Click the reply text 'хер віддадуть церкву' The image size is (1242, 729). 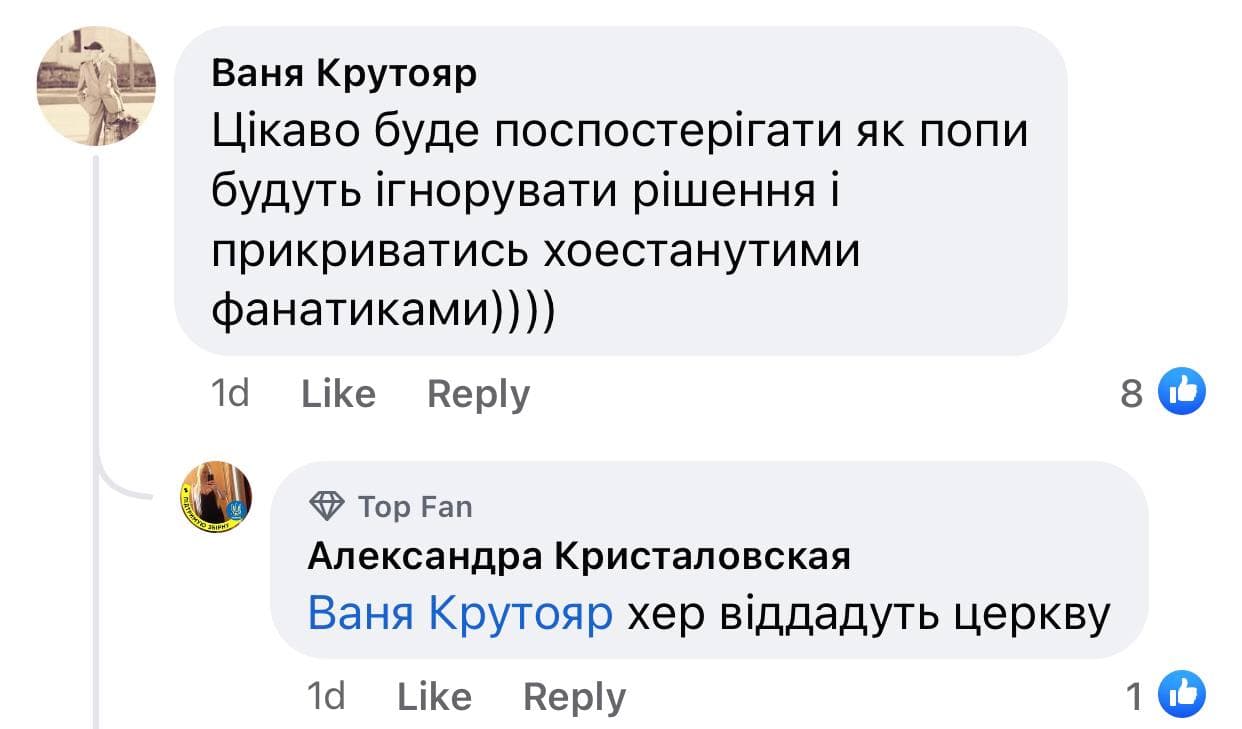point(868,613)
